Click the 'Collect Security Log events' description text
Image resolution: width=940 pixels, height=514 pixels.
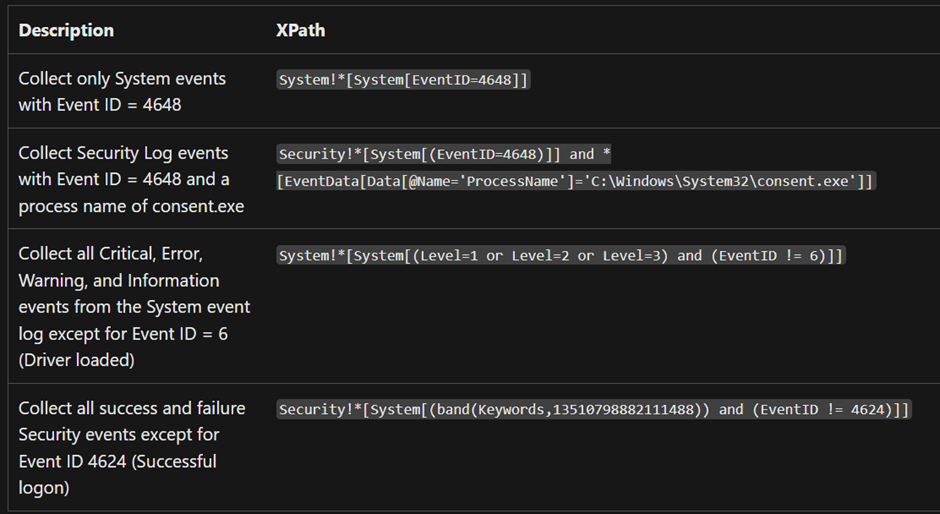(123, 153)
